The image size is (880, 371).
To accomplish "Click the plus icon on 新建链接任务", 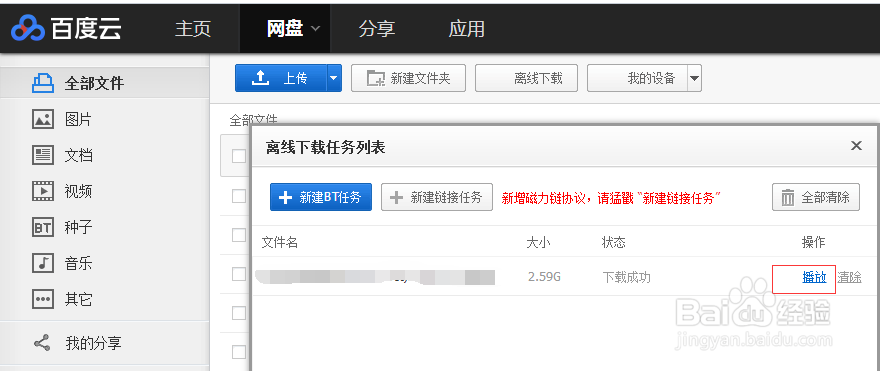I will [x=397, y=198].
